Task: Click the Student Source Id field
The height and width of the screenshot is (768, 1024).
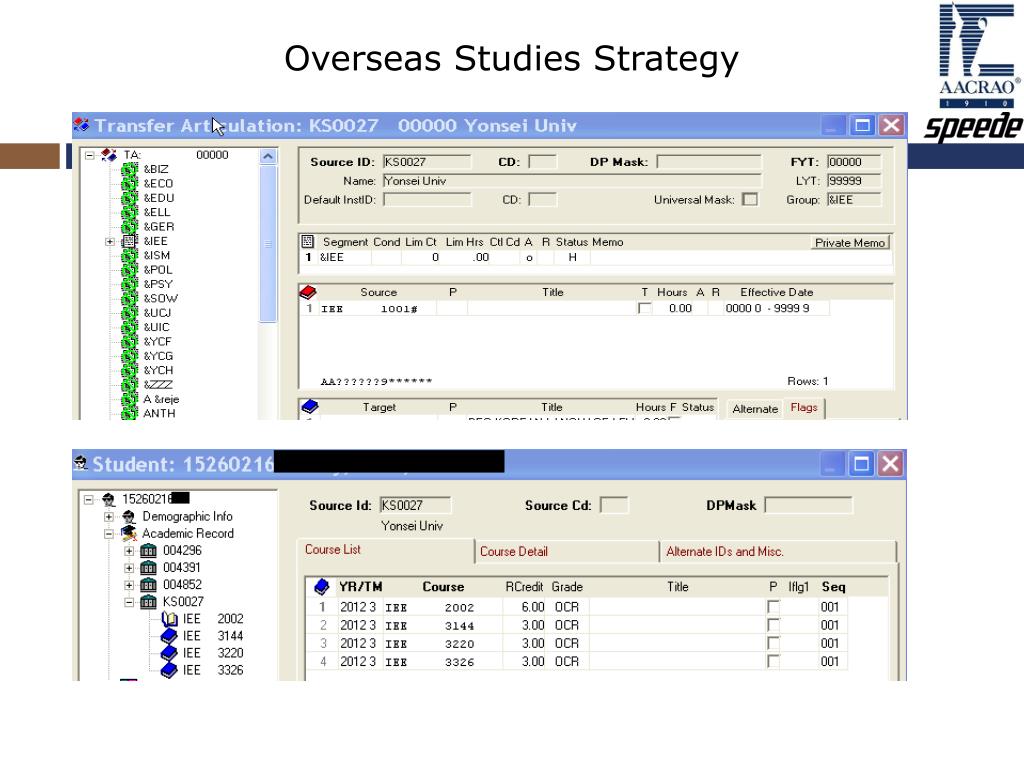Action: (x=415, y=505)
